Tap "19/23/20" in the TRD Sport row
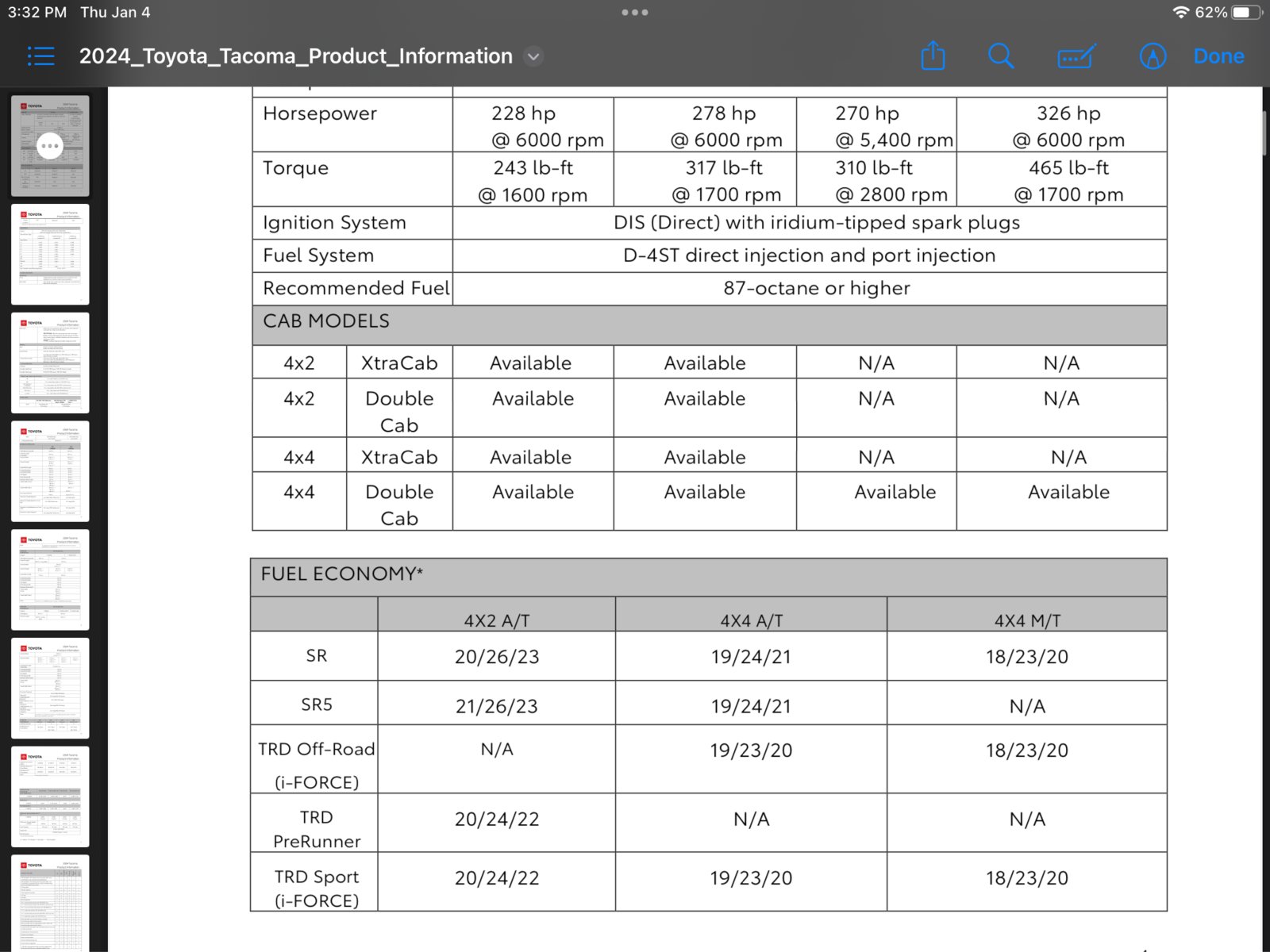This screenshot has width=1270, height=952. point(751,878)
